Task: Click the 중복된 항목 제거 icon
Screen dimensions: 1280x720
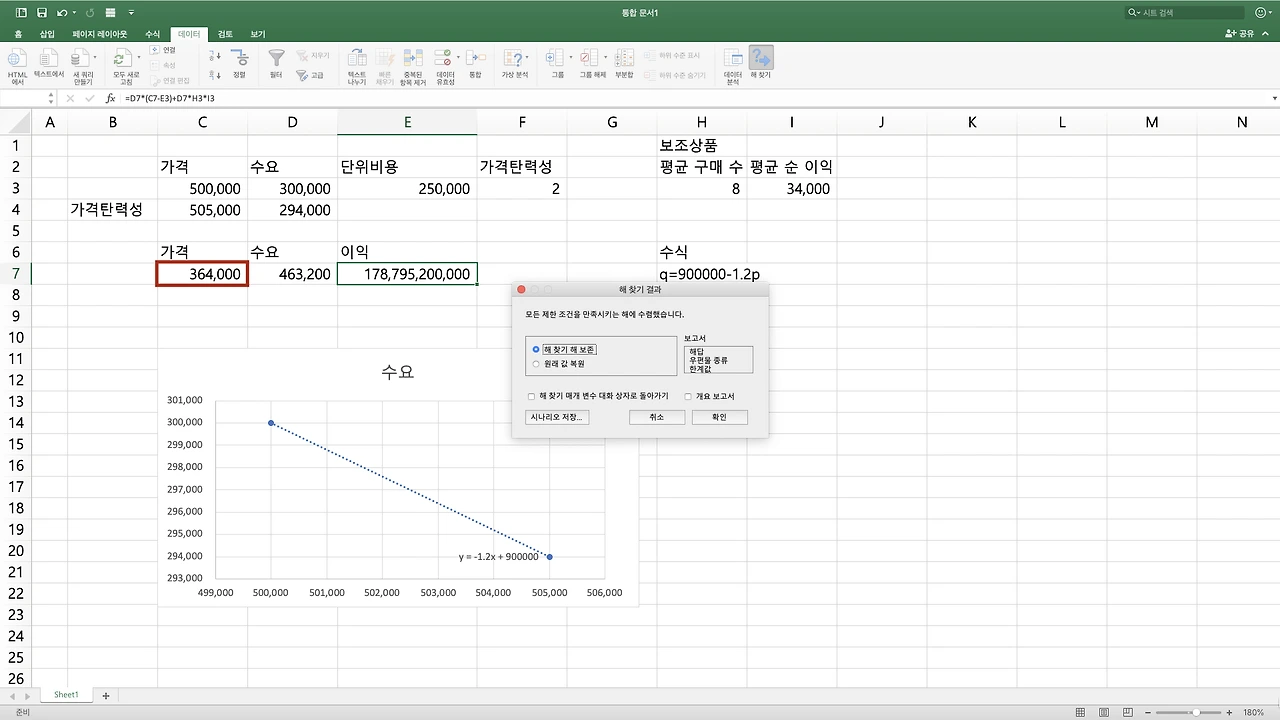Action: (x=413, y=58)
